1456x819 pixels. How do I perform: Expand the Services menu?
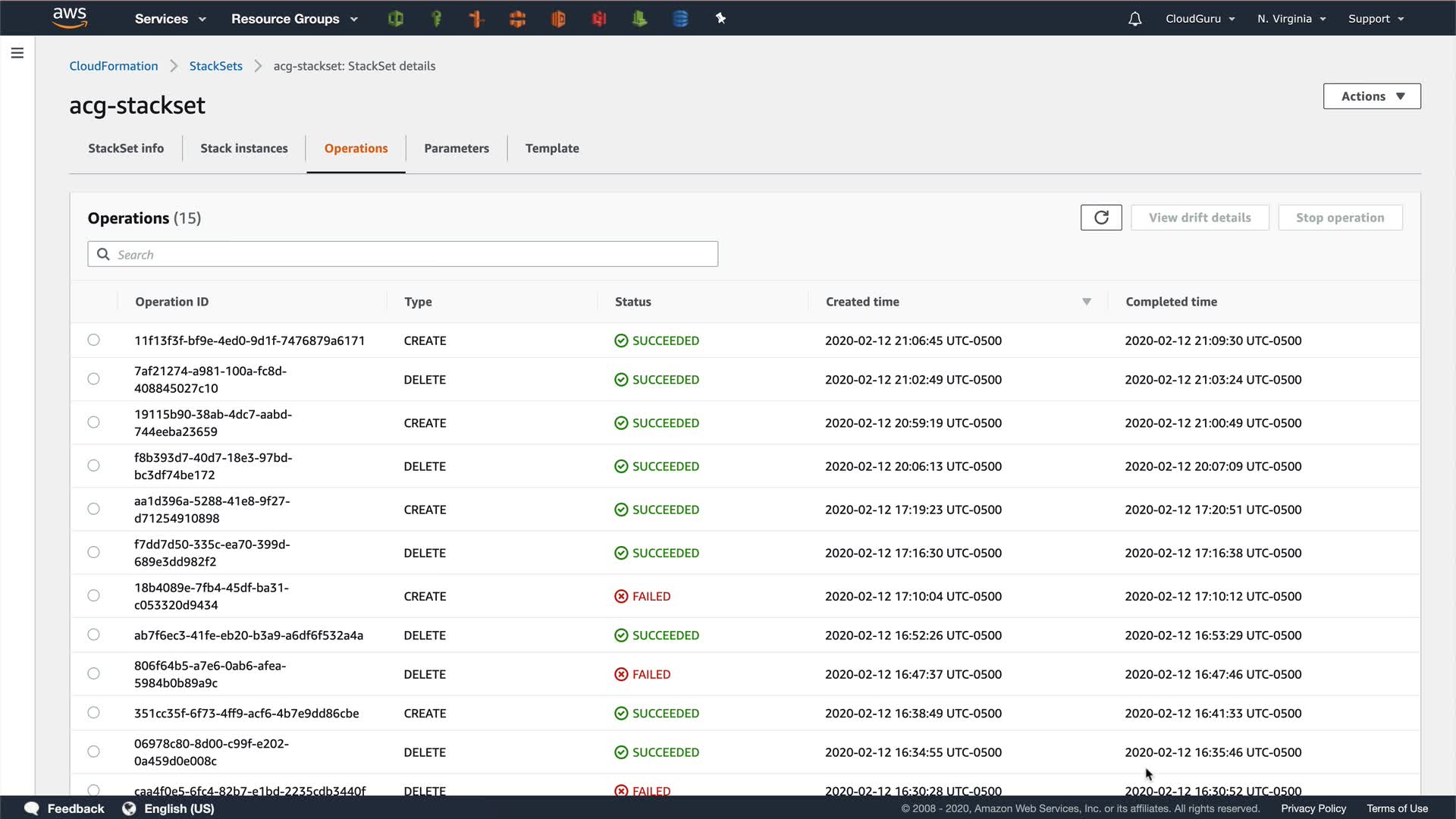point(170,19)
